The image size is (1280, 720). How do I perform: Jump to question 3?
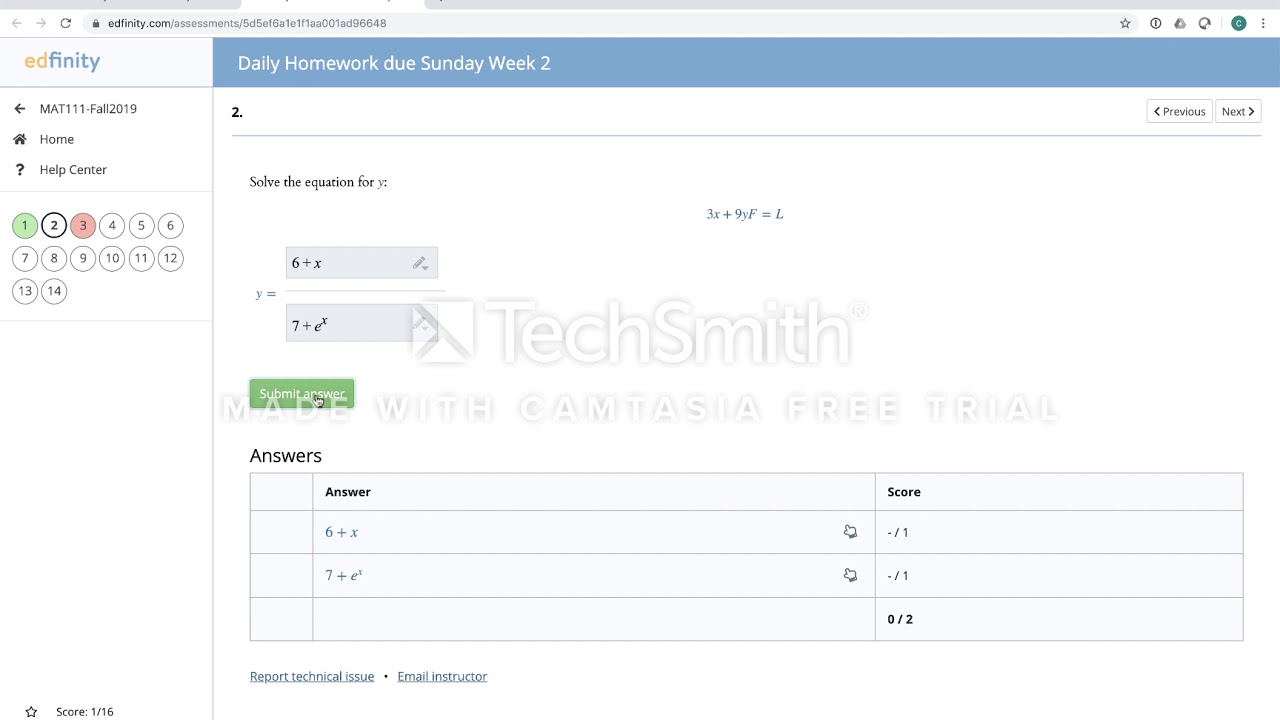[x=83, y=226]
